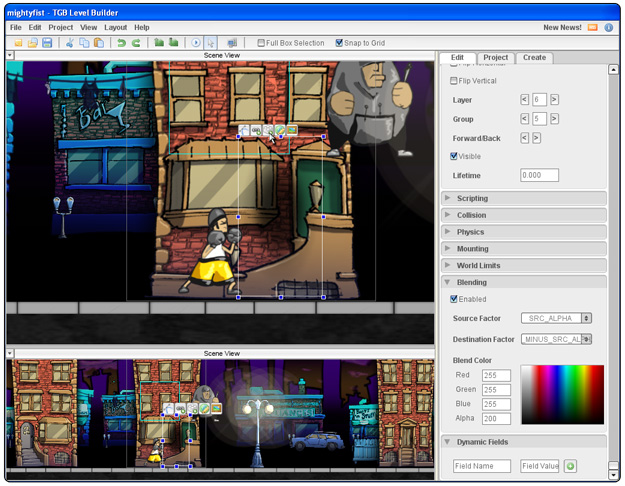Screen dimensions: 625x486
Task: Click the New project toolbar icon
Action: (18, 43)
